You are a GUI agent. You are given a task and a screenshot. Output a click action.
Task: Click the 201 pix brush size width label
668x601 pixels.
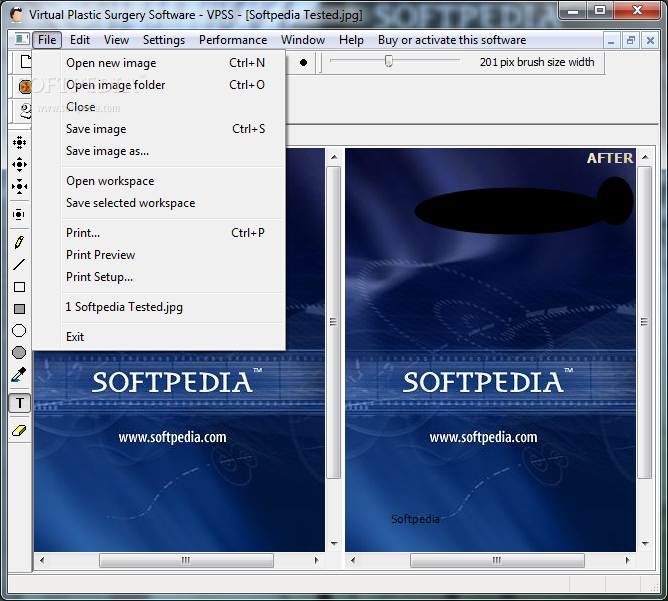[x=537, y=62]
